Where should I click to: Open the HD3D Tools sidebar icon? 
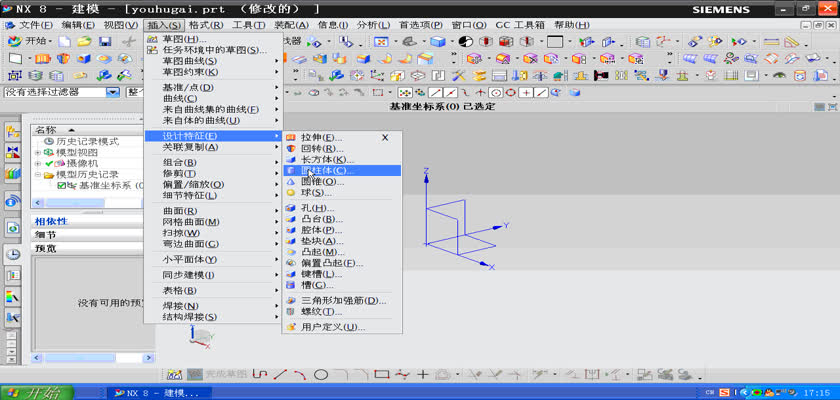pos(13,202)
